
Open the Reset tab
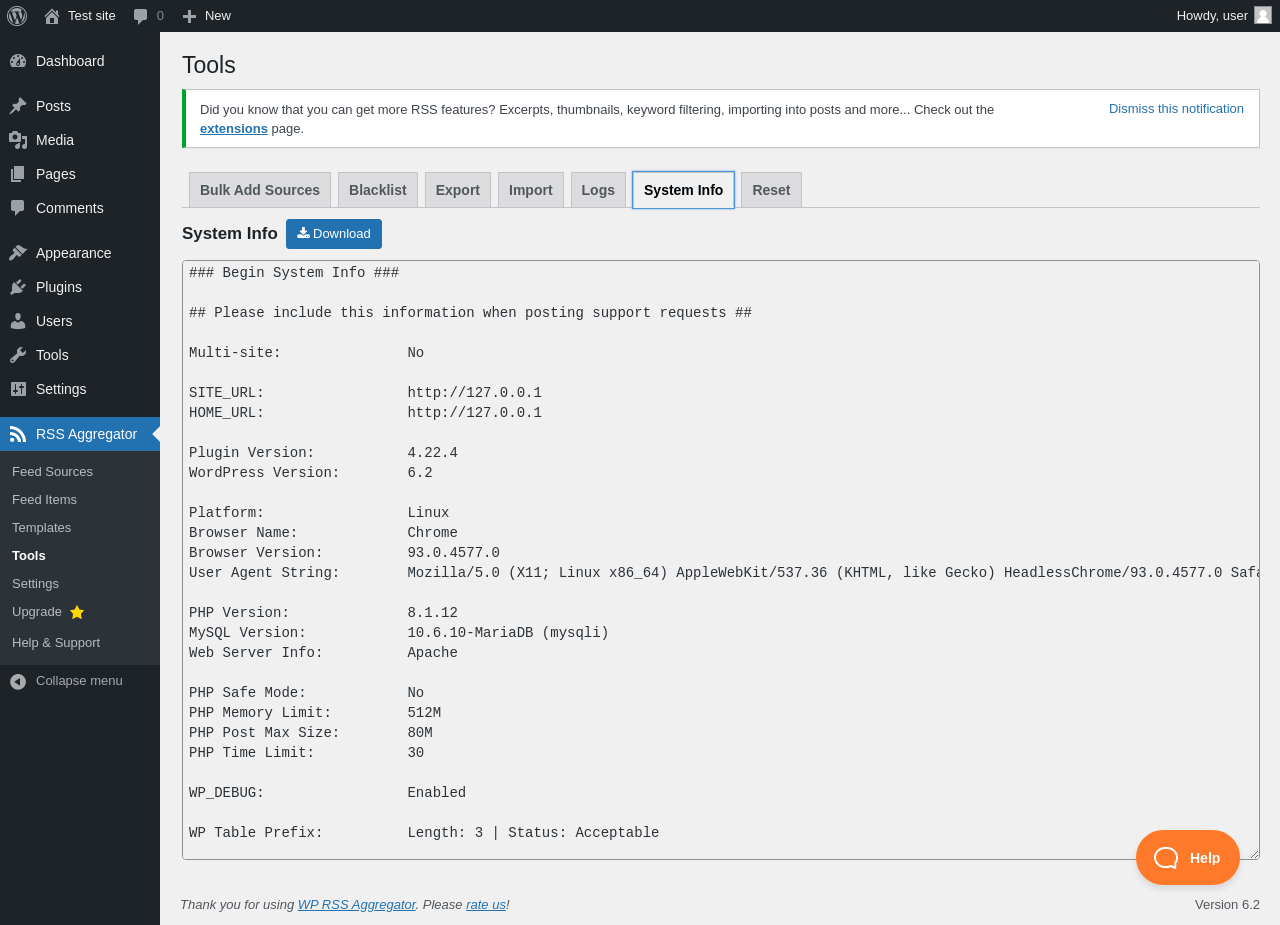(x=771, y=190)
